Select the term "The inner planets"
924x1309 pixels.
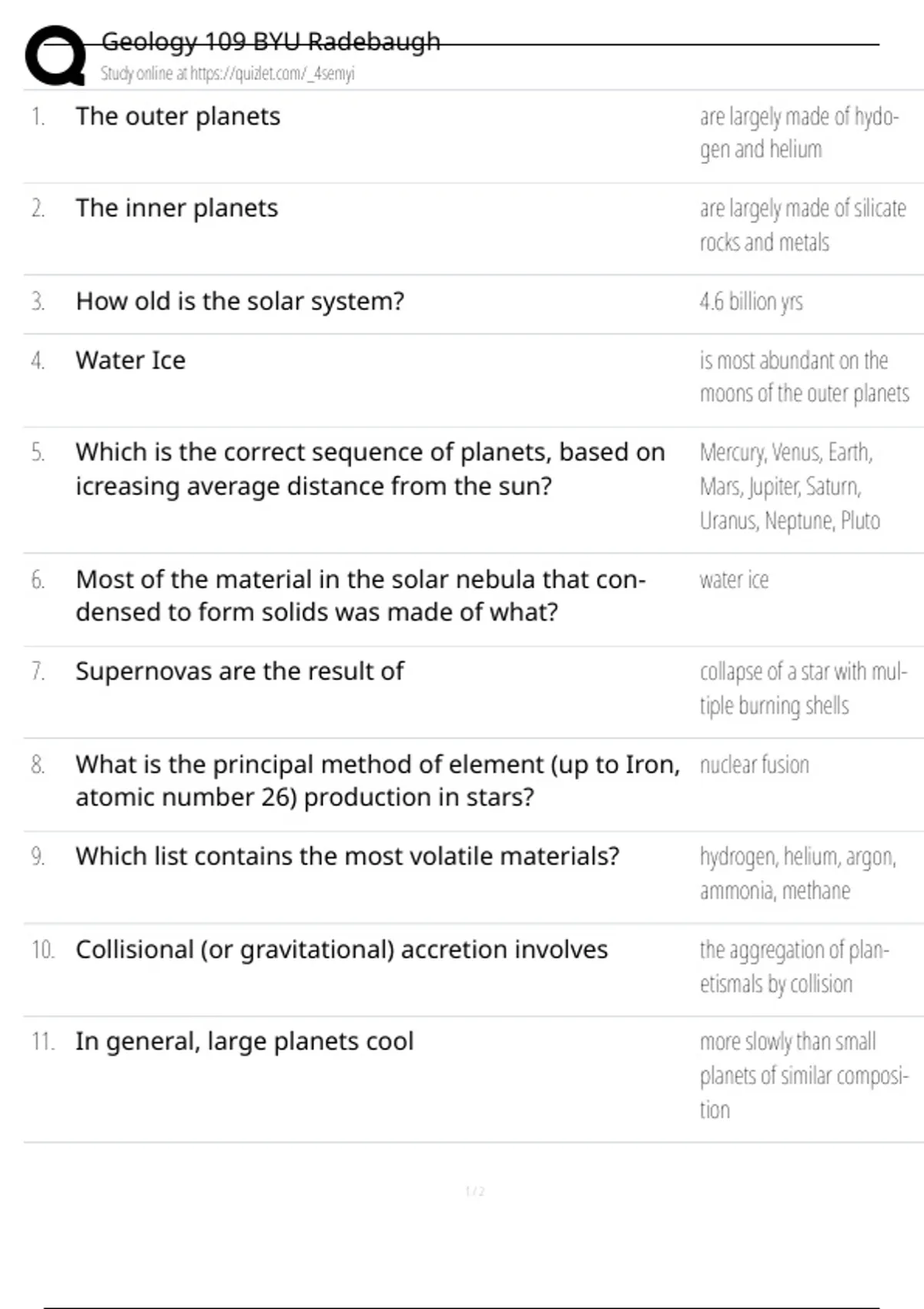(x=176, y=208)
